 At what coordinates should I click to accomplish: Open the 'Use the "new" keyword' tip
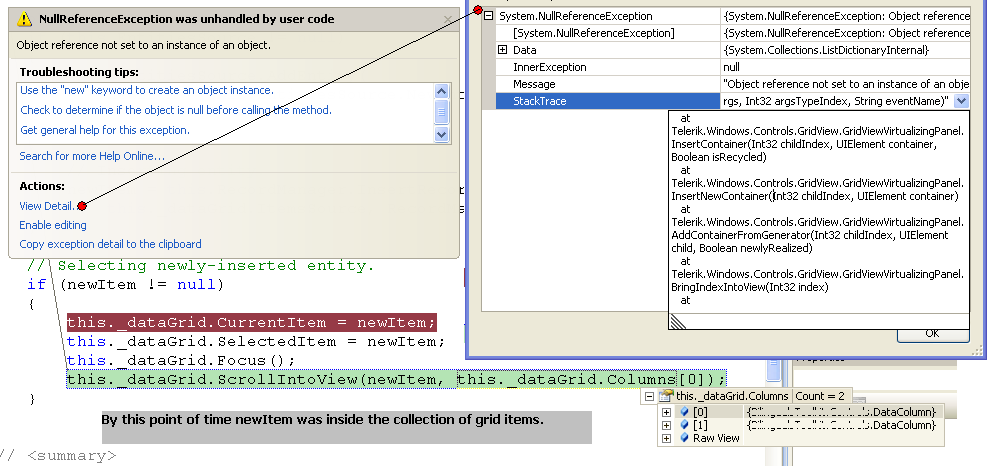click(147, 91)
